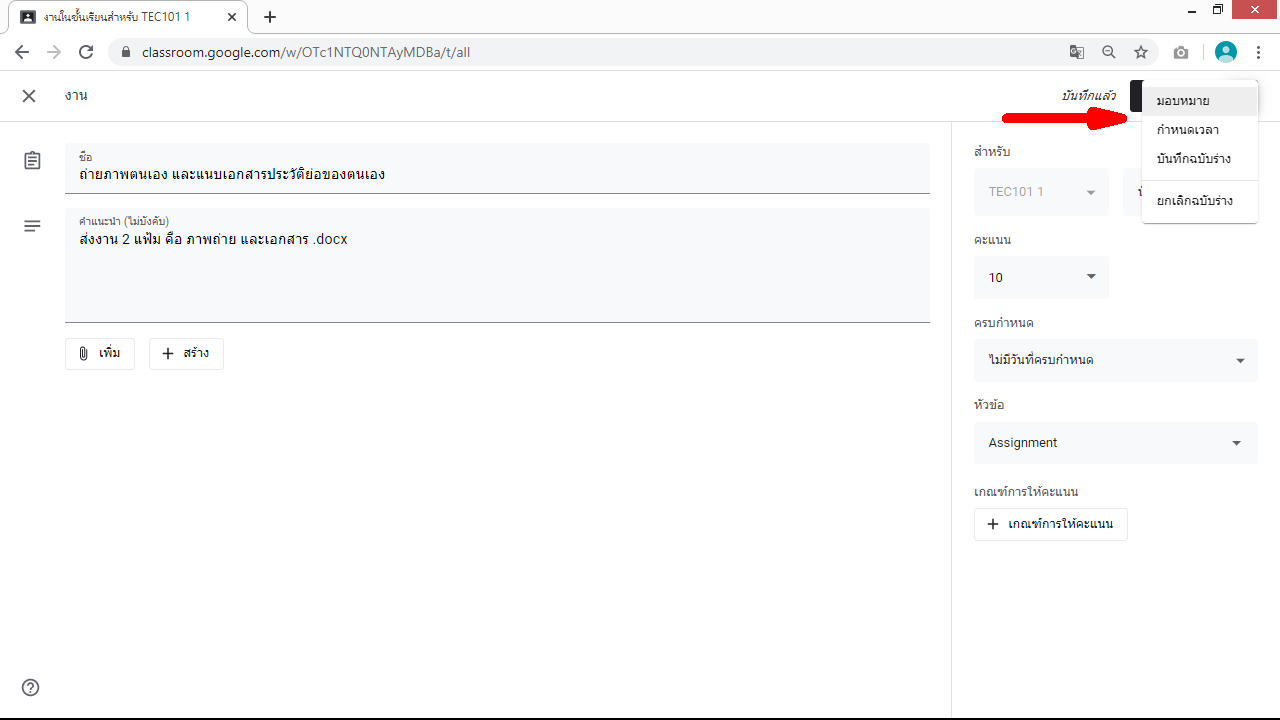Click the zoom magnifier icon in address bar
The width and height of the screenshot is (1280, 720).
[1108, 52]
